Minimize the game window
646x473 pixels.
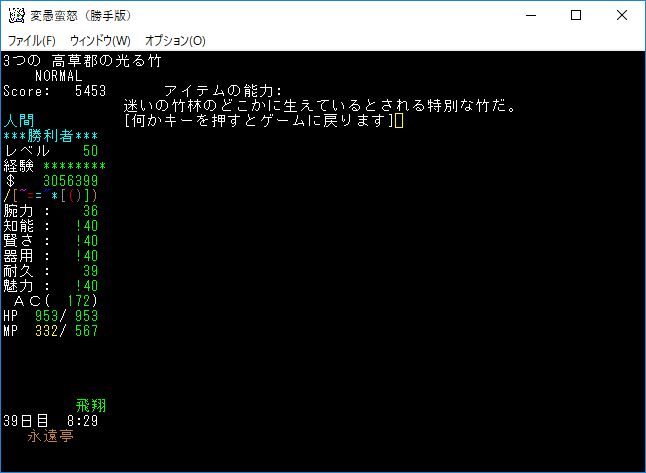coord(530,16)
